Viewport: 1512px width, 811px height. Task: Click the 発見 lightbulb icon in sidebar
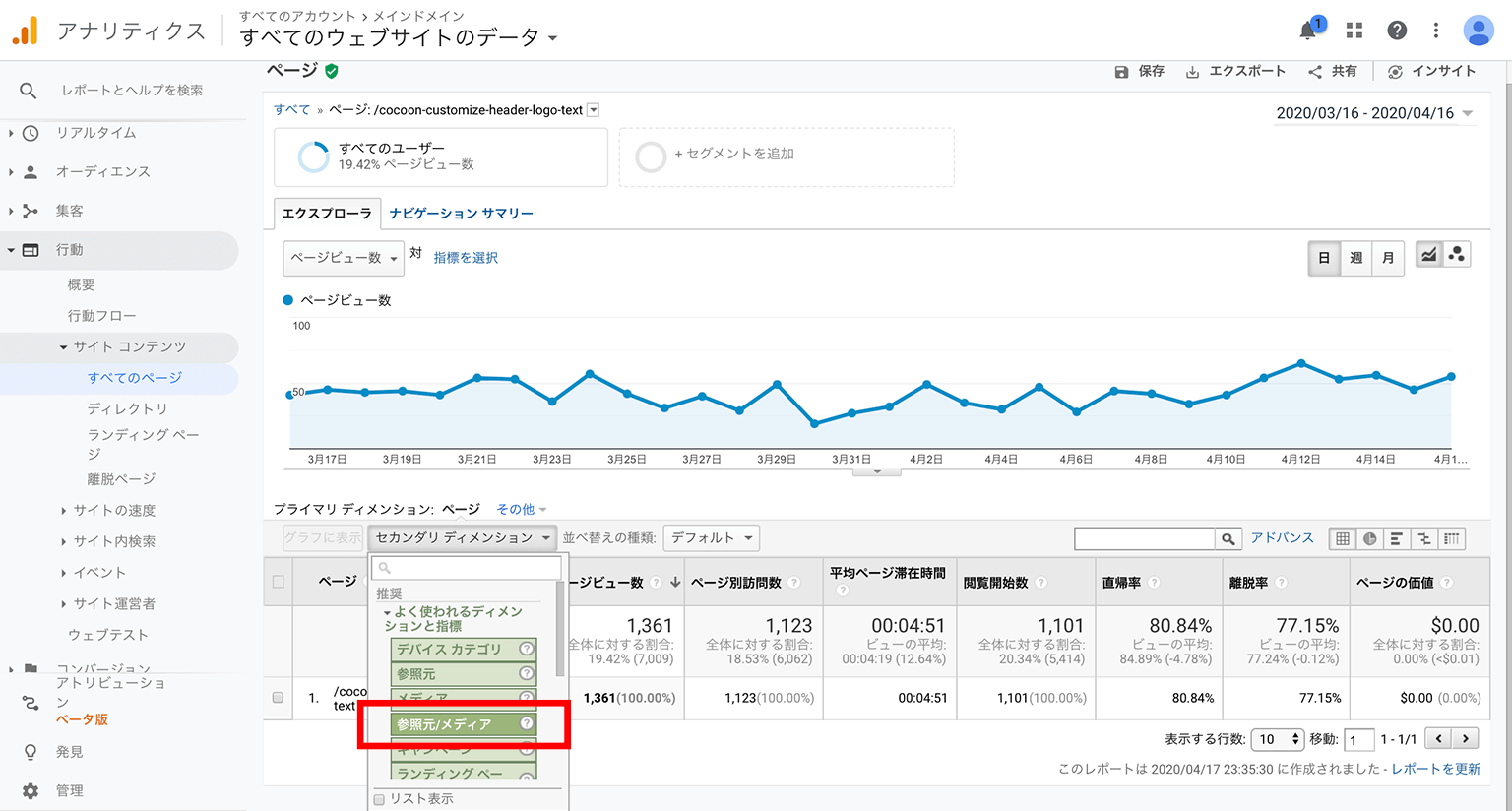[31, 752]
